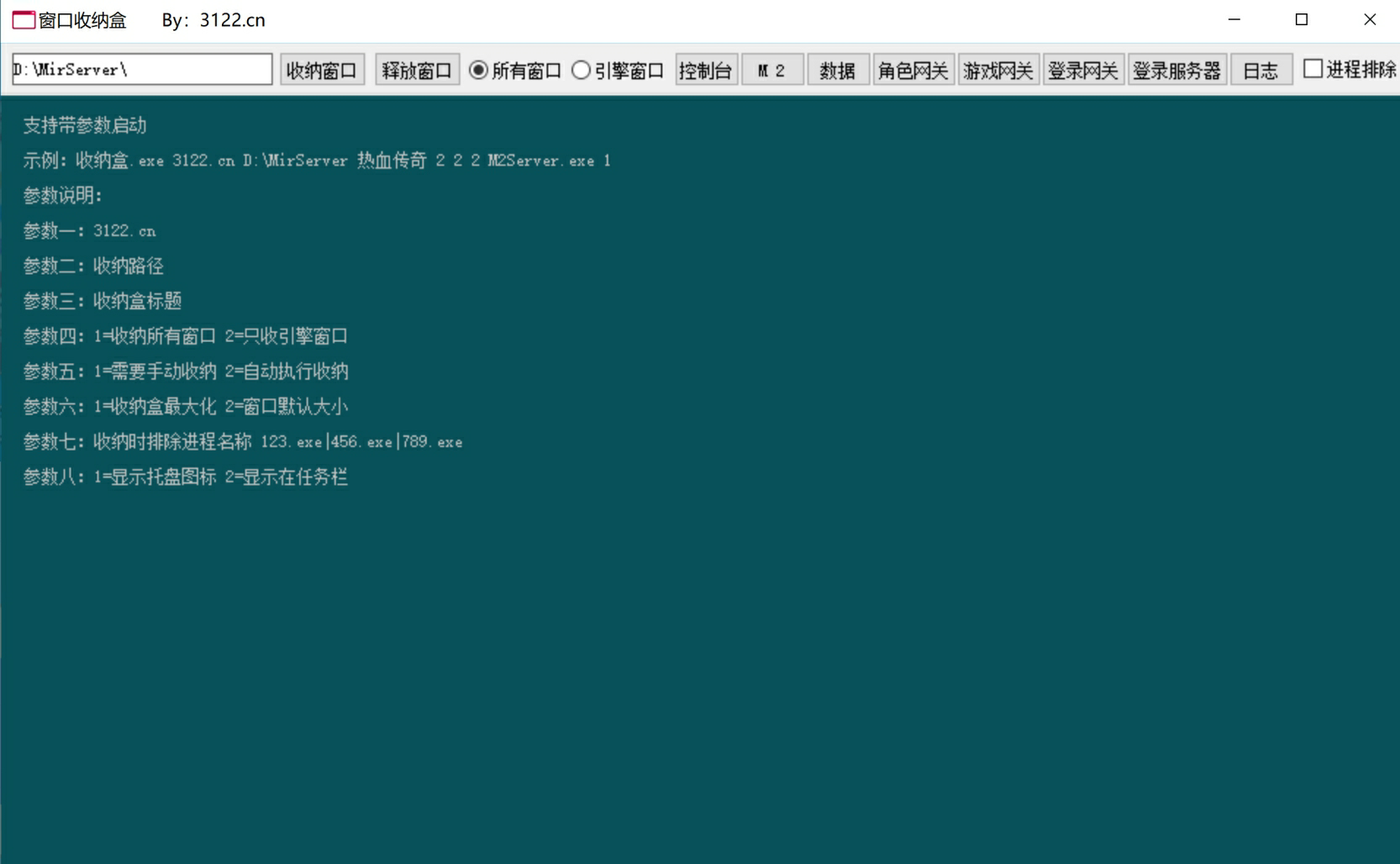The height and width of the screenshot is (864, 1400).
Task: Switch to the 角色网关 window
Action: pyautogui.click(x=913, y=70)
